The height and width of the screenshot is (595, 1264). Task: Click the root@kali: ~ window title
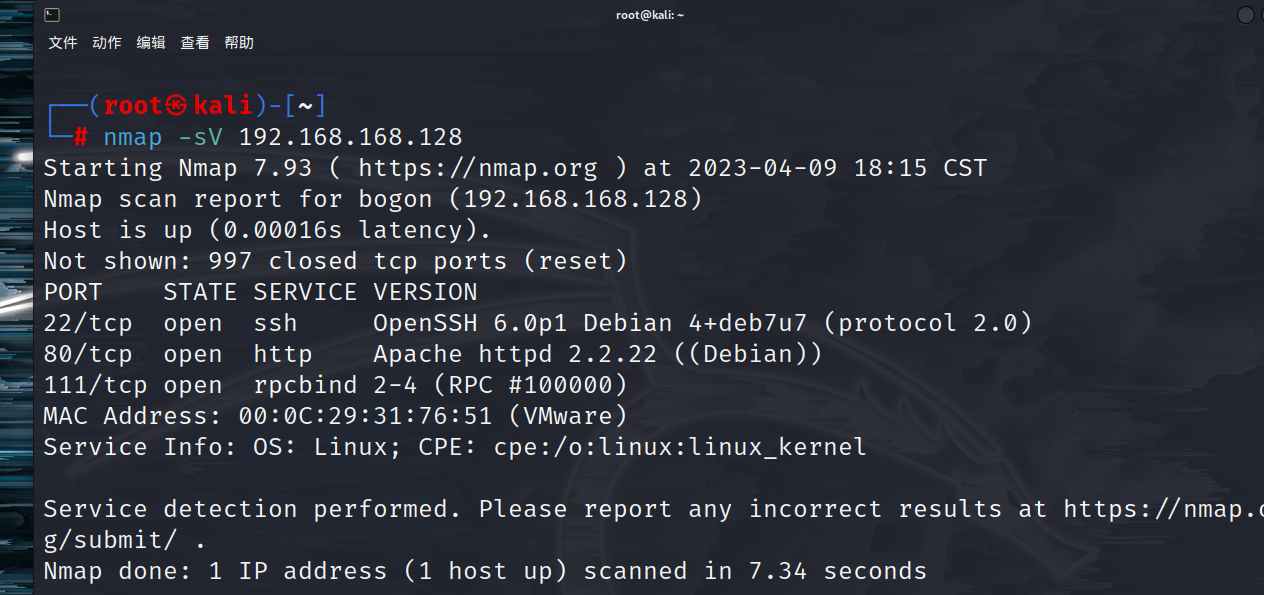pos(650,15)
